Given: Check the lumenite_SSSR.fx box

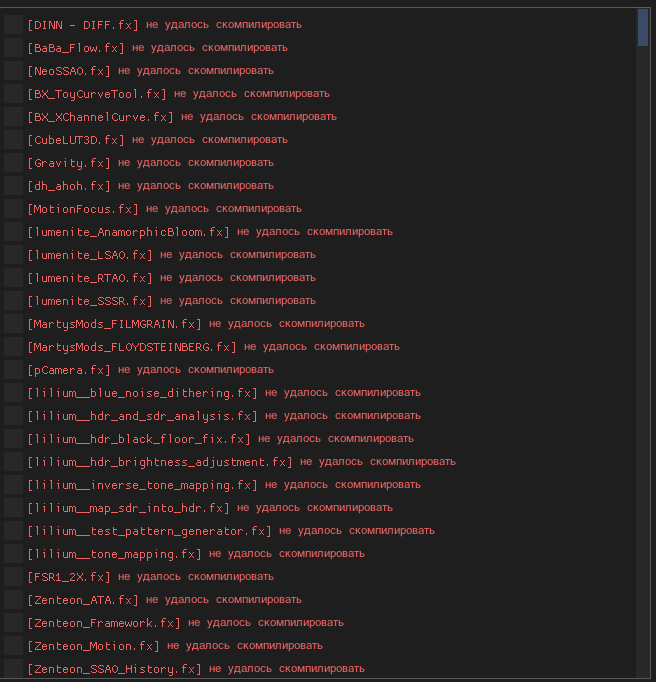Looking at the screenshot, I should coord(13,301).
